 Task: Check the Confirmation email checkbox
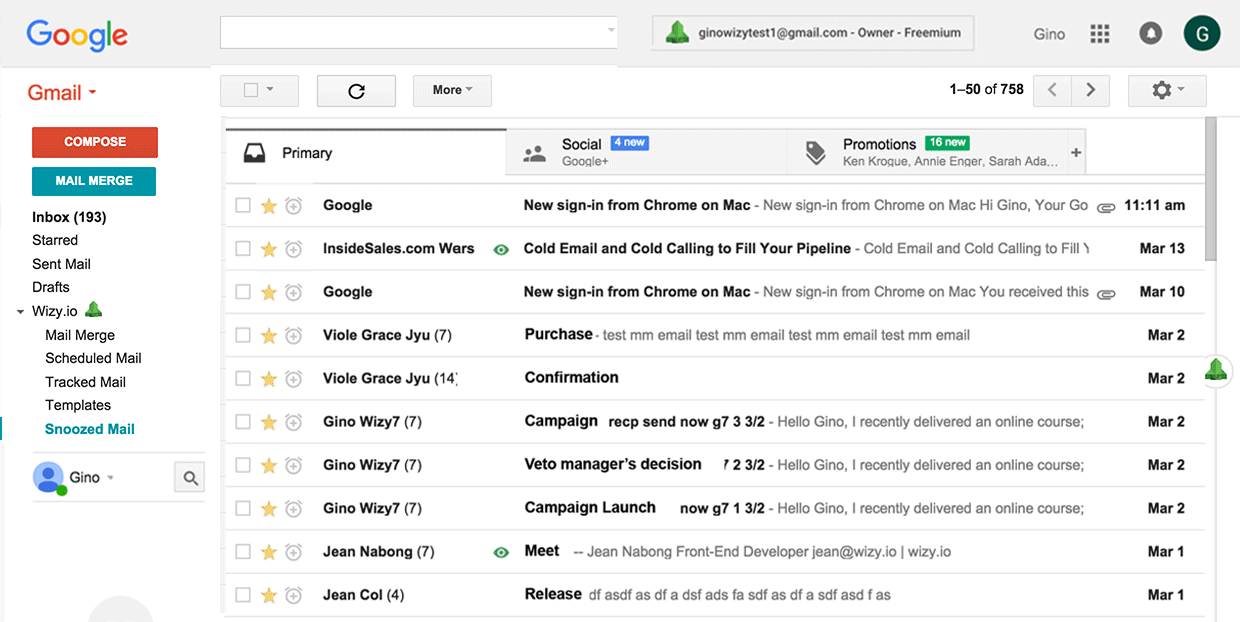tap(243, 378)
